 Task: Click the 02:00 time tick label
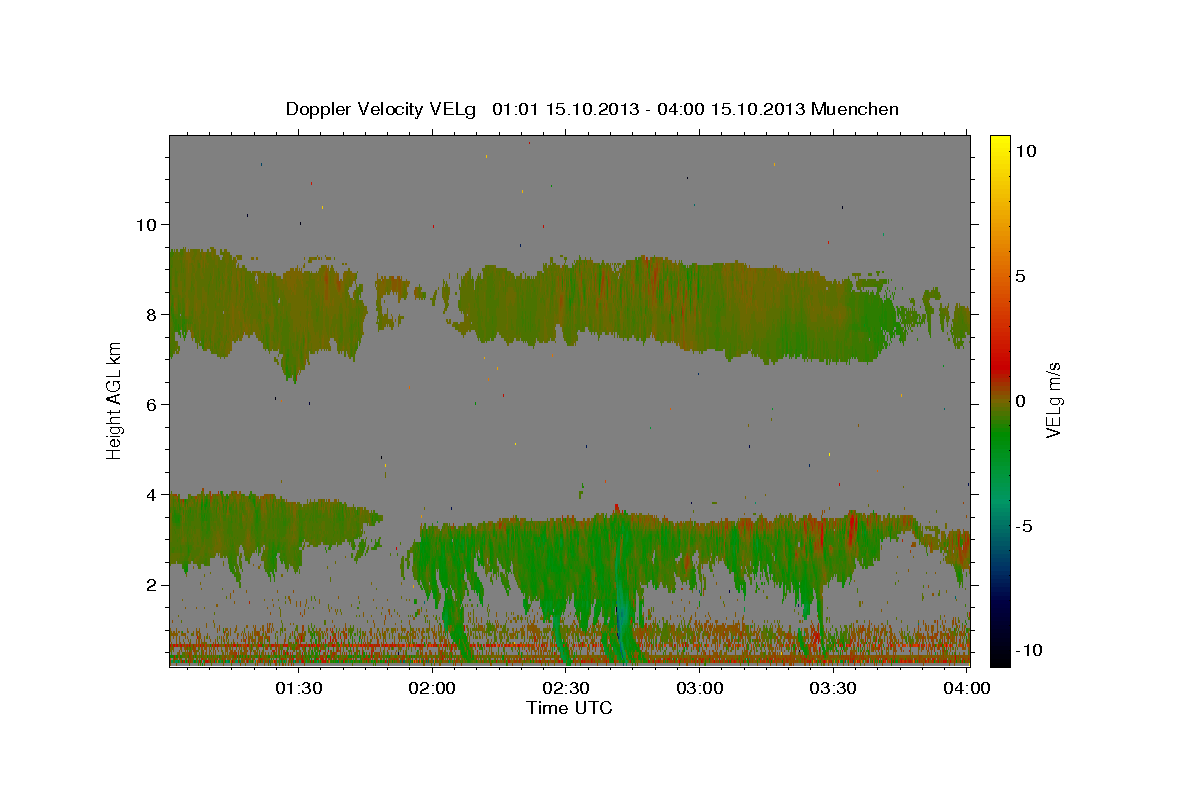[x=432, y=689]
